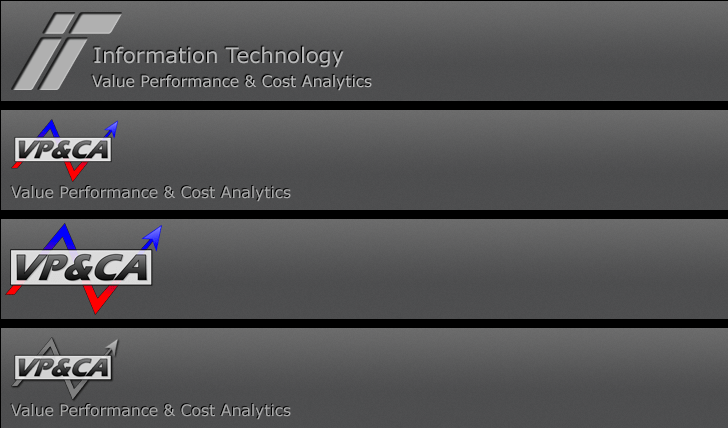The height and width of the screenshot is (428, 728).
Task: Click the large VP&CA logo lettering
Action: tap(80, 268)
